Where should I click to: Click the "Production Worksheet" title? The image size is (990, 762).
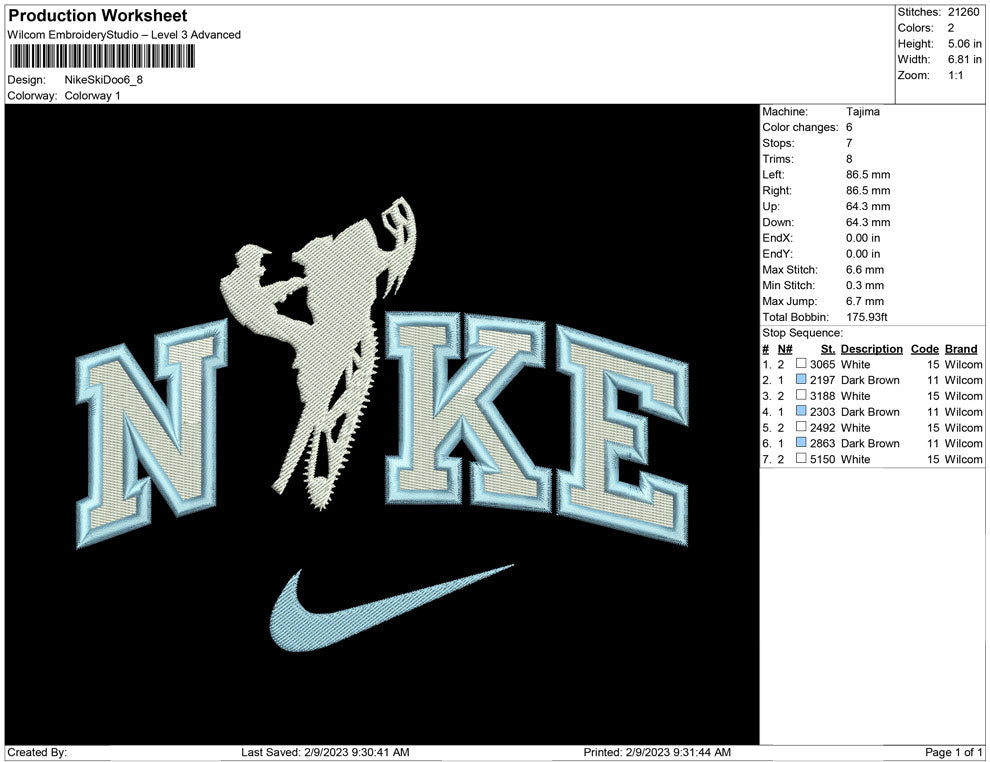click(98, 16)
